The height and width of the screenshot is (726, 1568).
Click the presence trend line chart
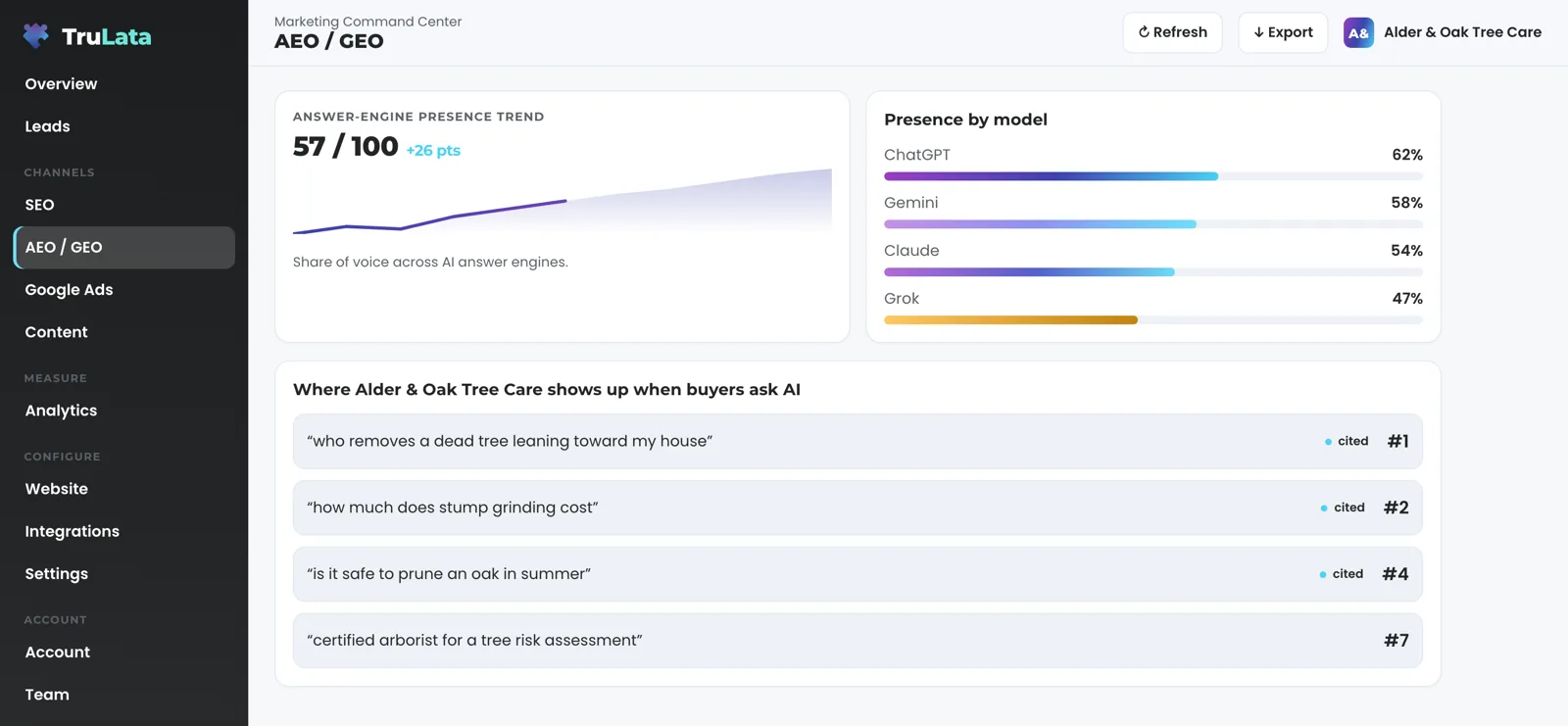(563, 202)
